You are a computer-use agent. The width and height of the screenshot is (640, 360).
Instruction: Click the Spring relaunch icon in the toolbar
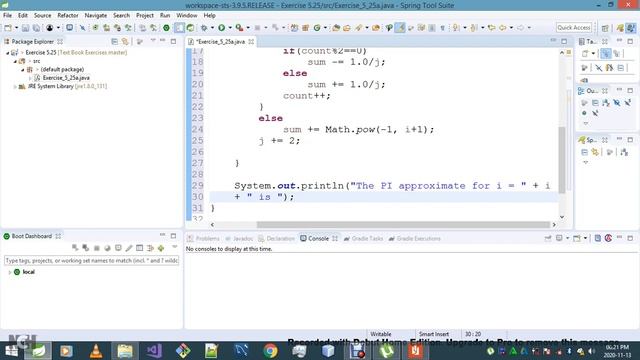point(190,28)
